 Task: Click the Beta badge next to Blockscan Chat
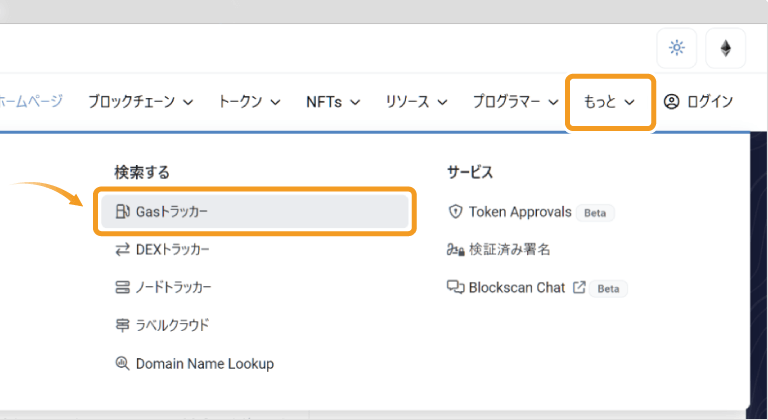coord(608,289)
